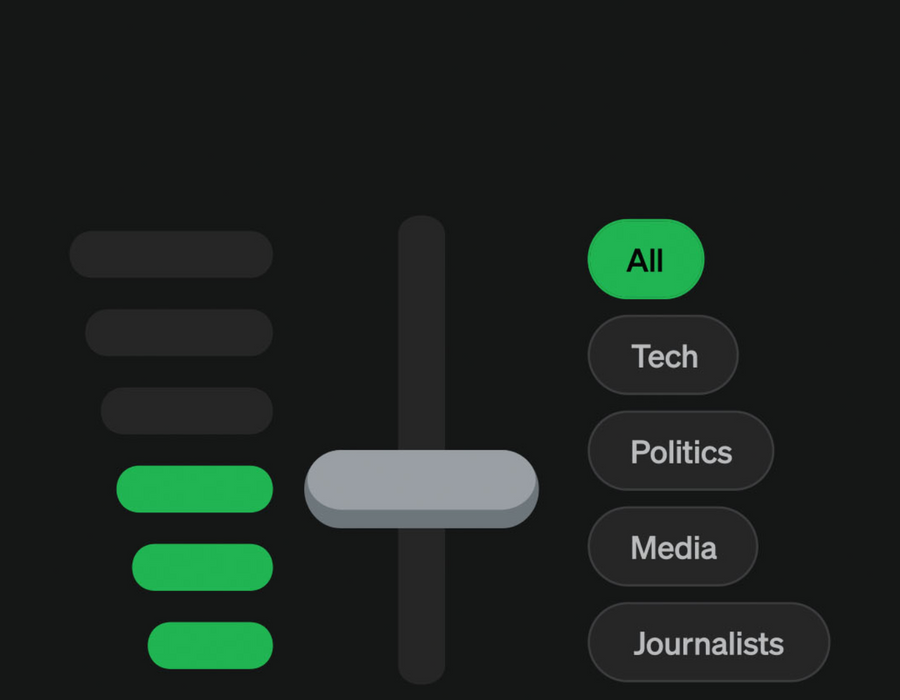Show only Tech posts

point(663,355)
